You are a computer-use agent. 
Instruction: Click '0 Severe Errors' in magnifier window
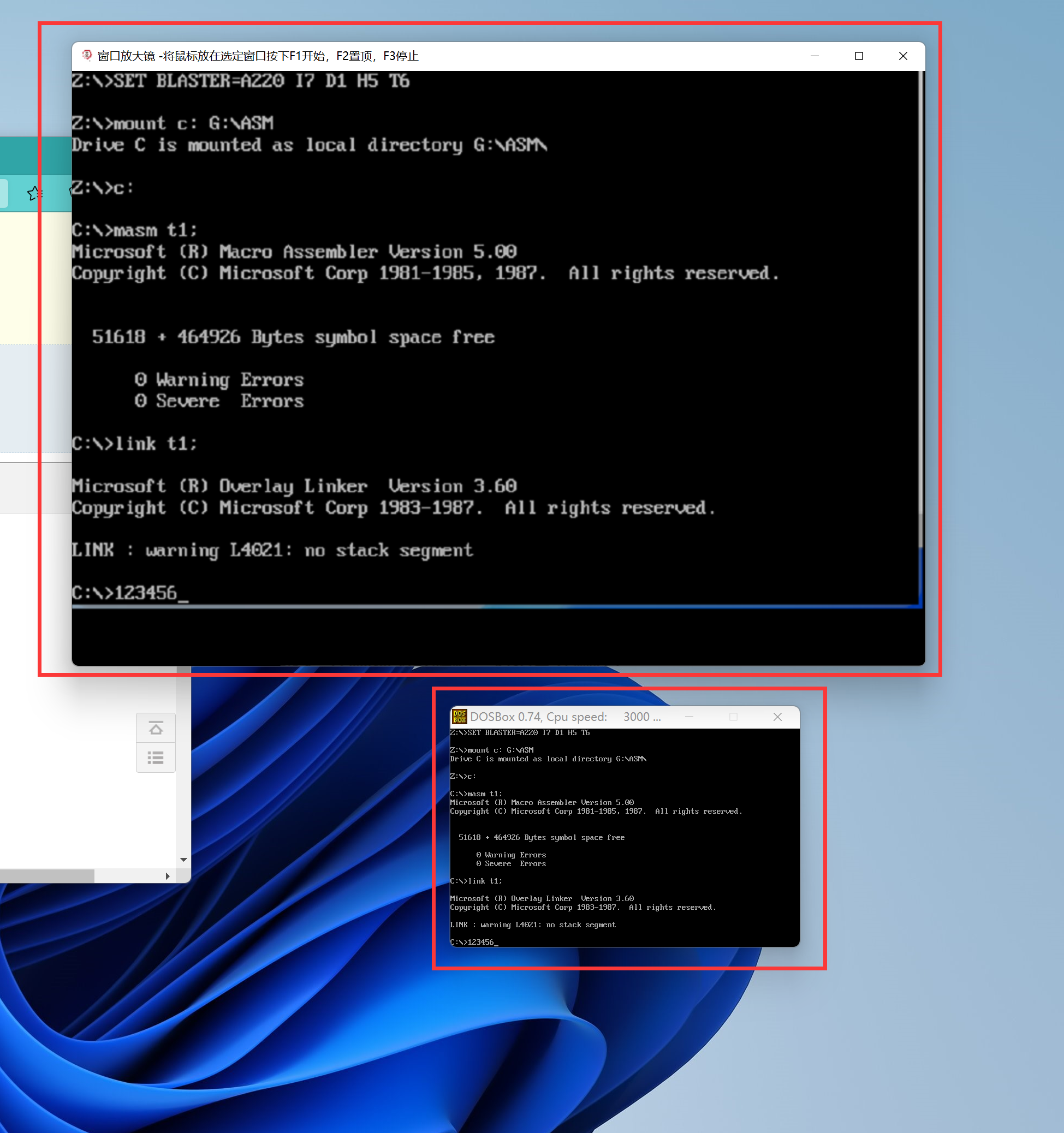[219, 401]
